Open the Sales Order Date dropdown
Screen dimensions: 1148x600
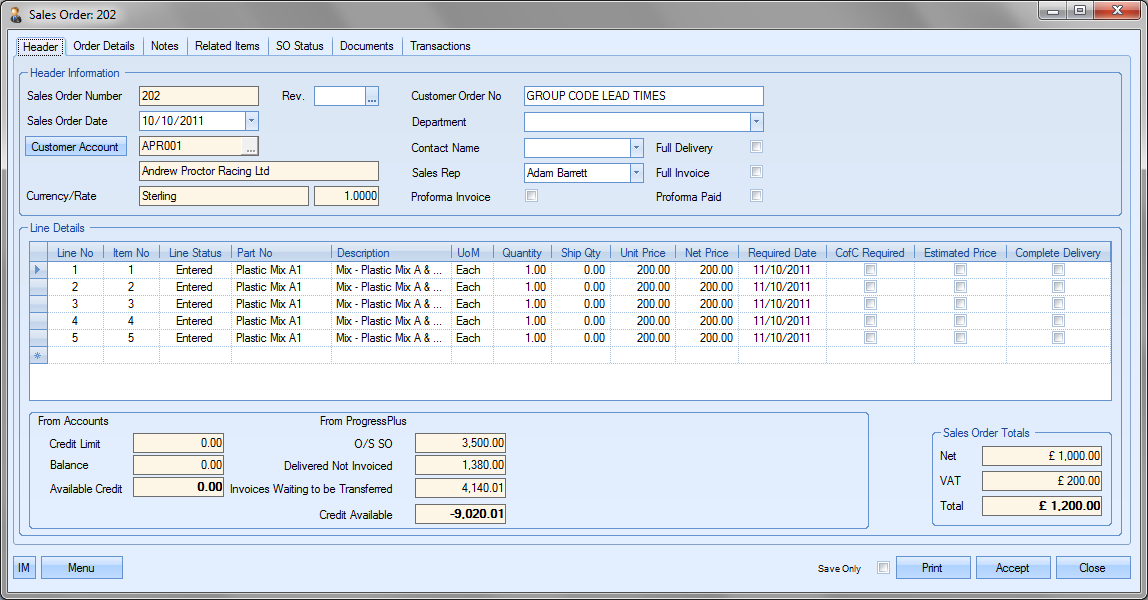point(251,121)
